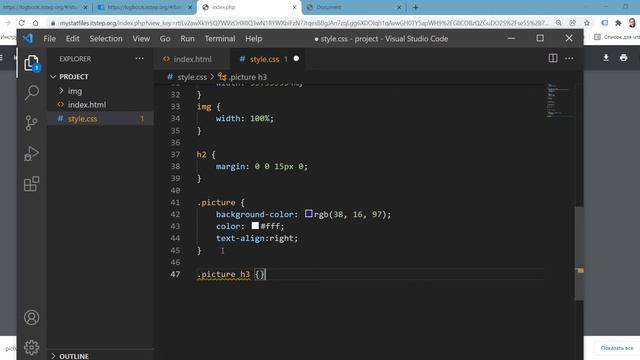Click the EXPLORER panel title
The image size is (640, 360).
click(x=75, y=59)
